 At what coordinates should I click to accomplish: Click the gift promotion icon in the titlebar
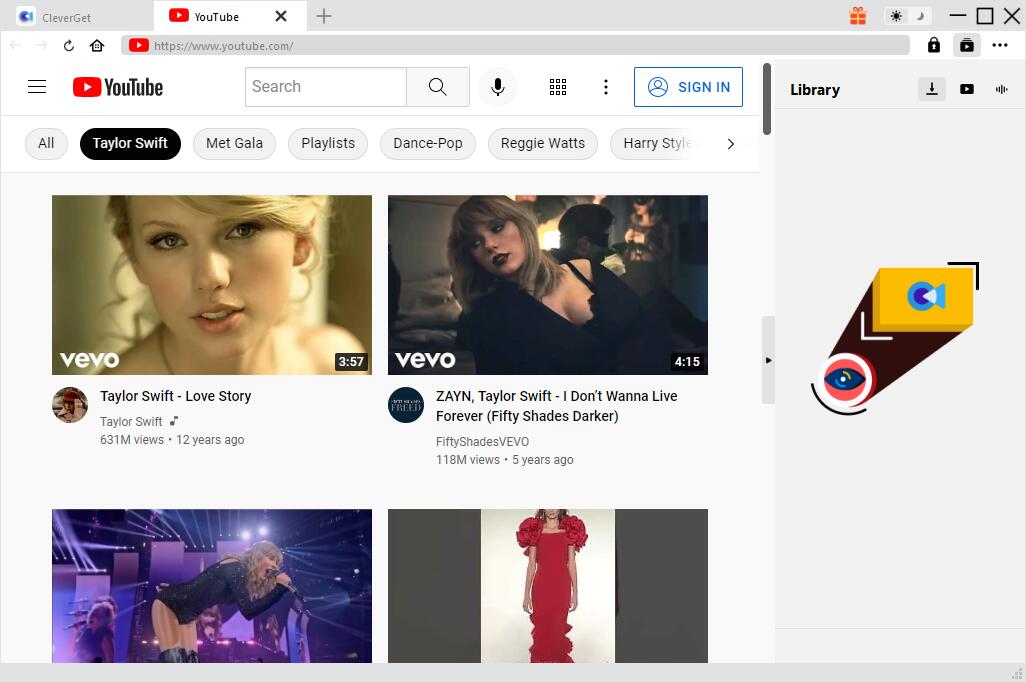pos(857,16)
